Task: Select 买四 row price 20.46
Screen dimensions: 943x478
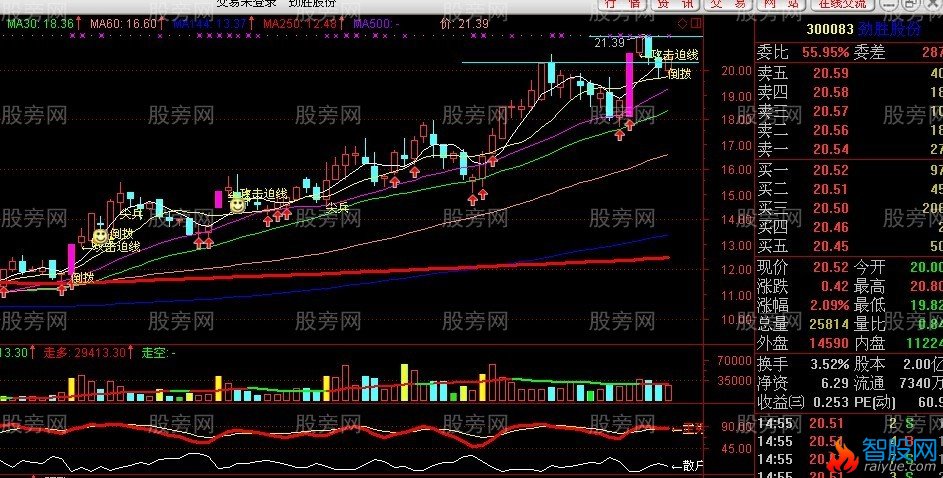Action: pyautogui.click(x=831, y=227)
